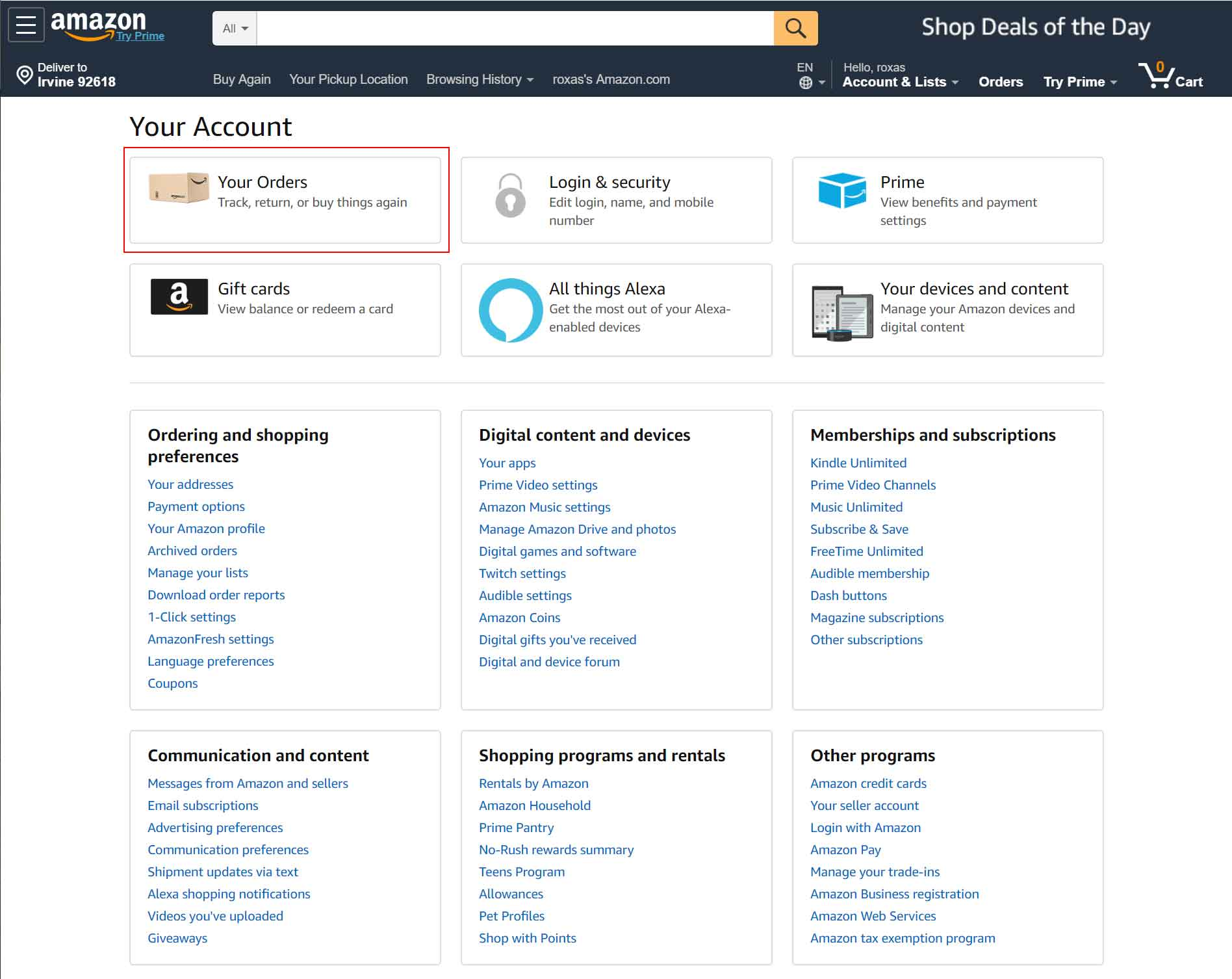Open Coupons link
The height and width of the screenshot is (979, 1232).
(173, 683)
